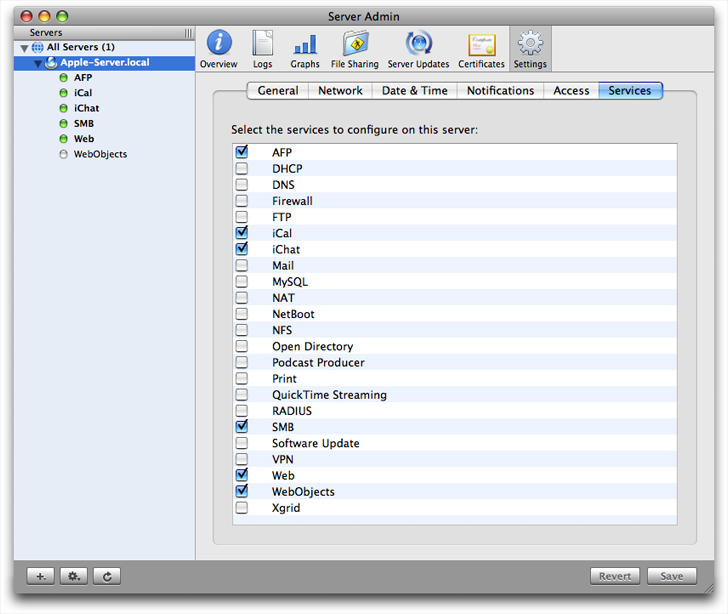Enable the DHCP service checkbox
The width and height of the screenshot is (728, 614).
(x=242, y=169)
